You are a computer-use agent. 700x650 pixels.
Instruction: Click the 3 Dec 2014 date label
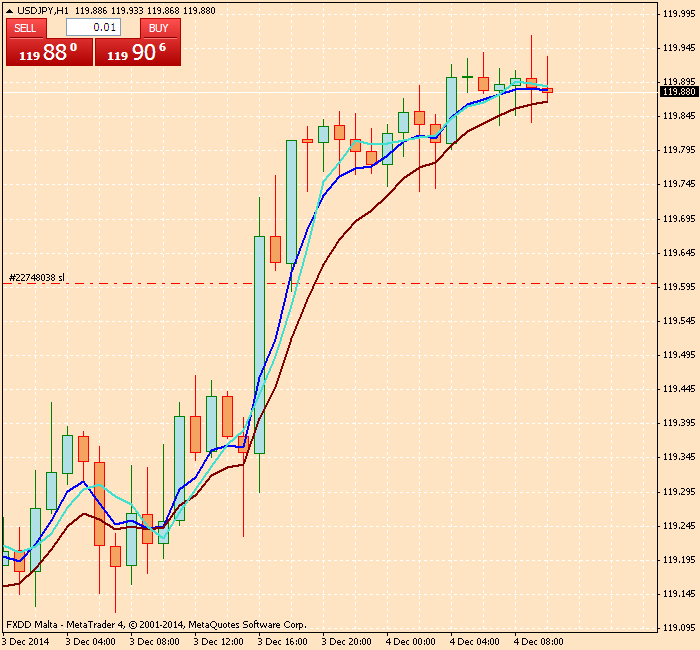[27, 641]
